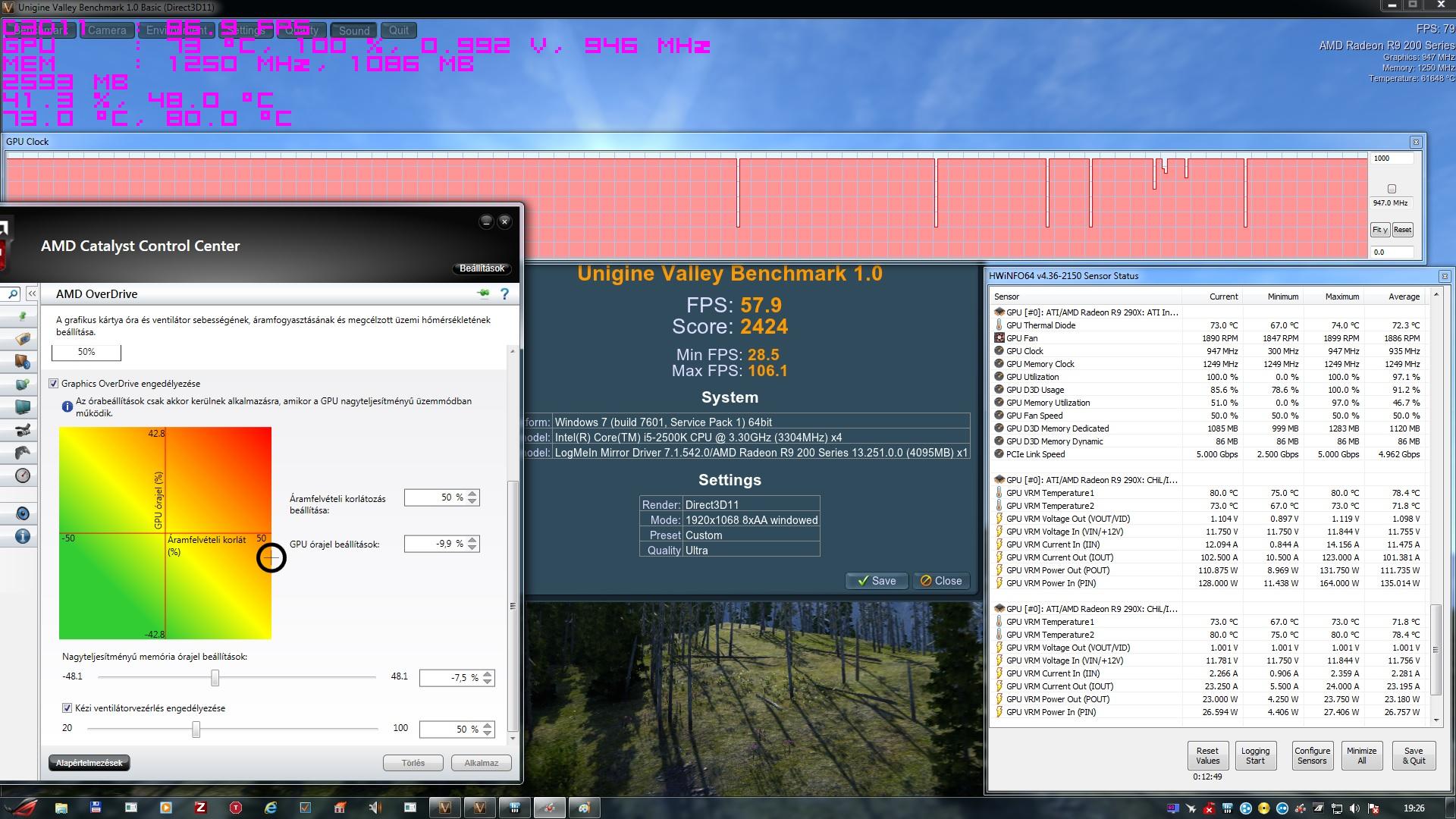The width and height of the screenshot is (1456, 819).
Task: Click the search magnifier in Catalyst
Action: point(12,293)
